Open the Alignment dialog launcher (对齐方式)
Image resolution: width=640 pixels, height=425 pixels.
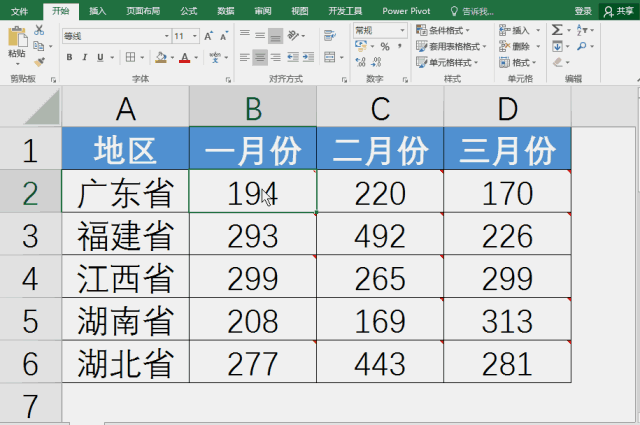pyautogui.click(x=344, y=80)
